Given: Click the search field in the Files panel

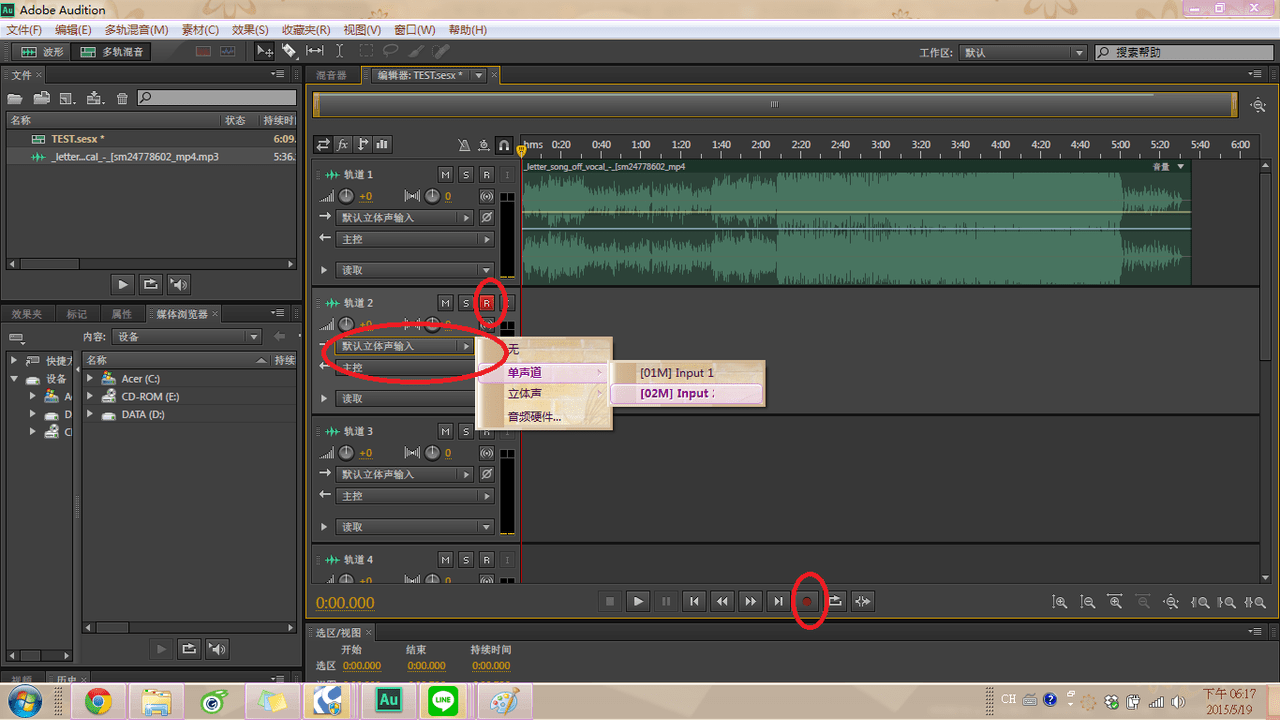Looking at the screenshot, I should click(x=217, y=98).
